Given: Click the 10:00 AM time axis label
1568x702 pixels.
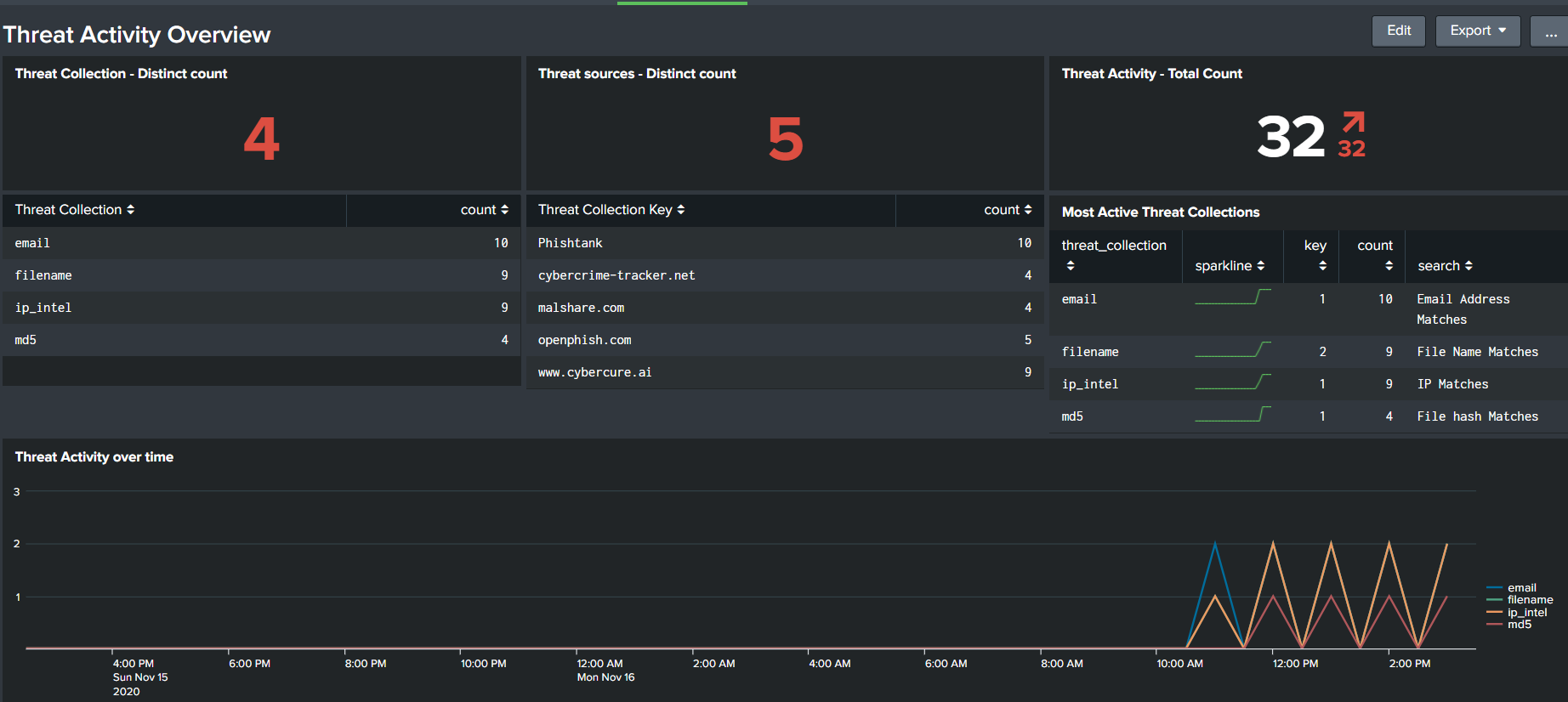Looking at the screenshot, I should tap(1179, 664).
